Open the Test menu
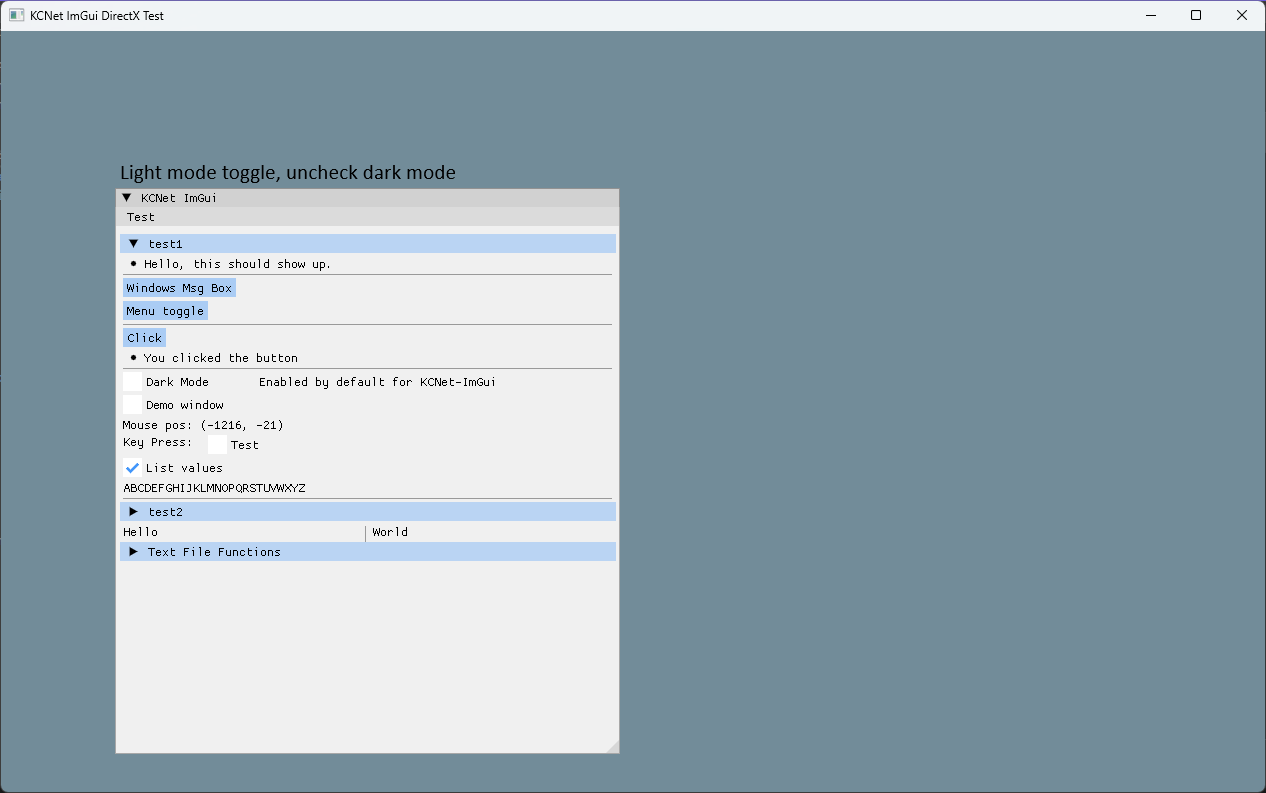The width and height of the screenshot is (1266, 793). click(x=141, y=217)
